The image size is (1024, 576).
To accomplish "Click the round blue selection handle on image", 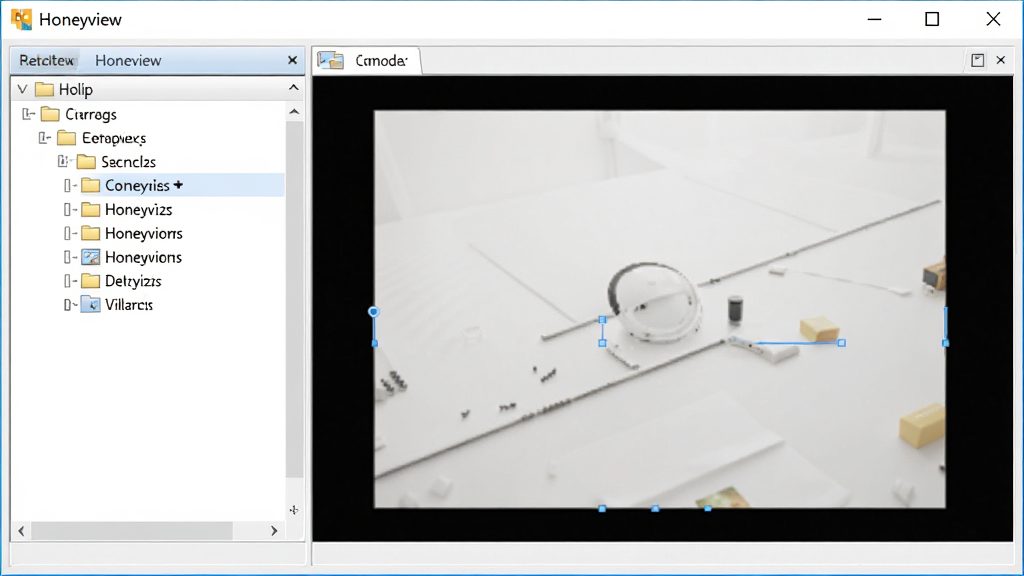I will (x=374, y=312).
